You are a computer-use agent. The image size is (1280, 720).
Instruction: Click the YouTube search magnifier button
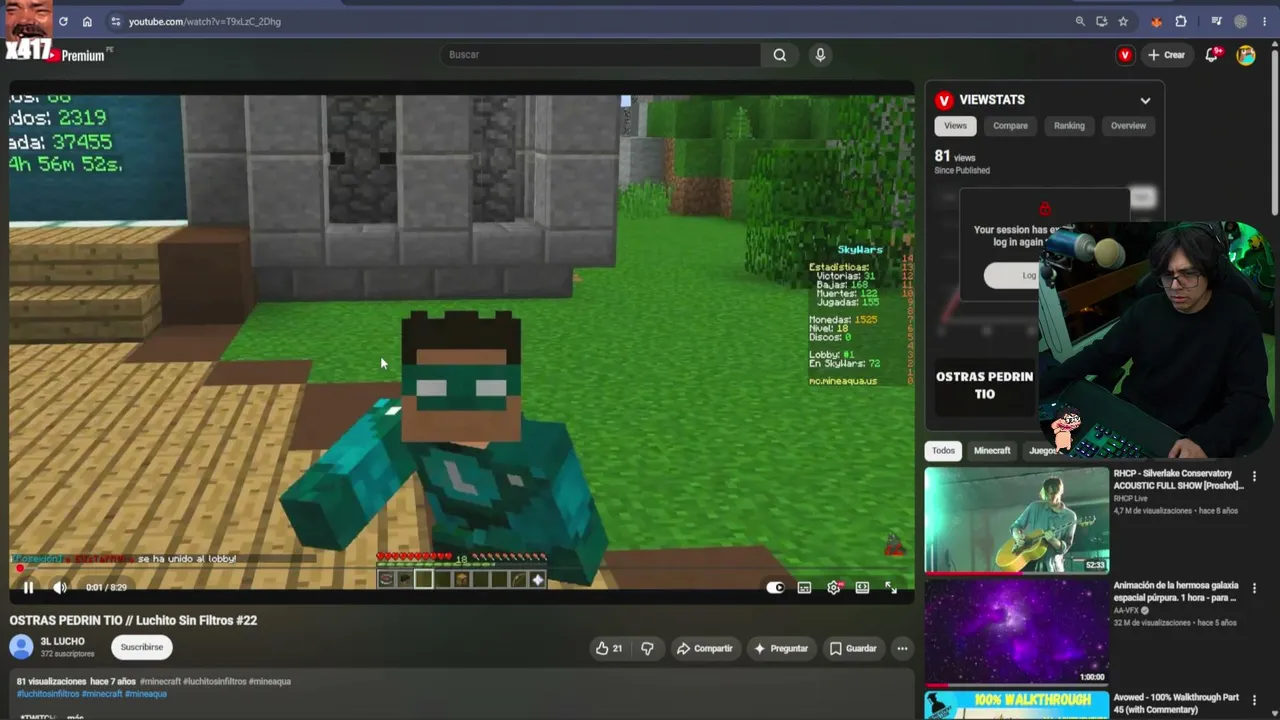(779, 55)
